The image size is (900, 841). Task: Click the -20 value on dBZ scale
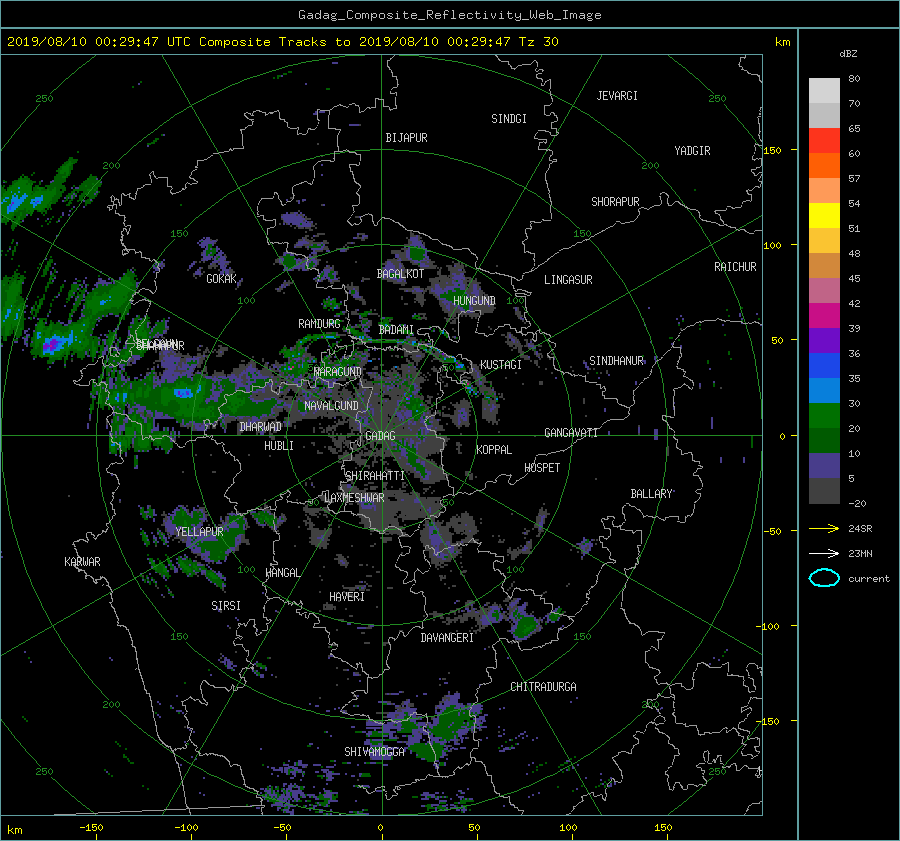click(856, 503)
